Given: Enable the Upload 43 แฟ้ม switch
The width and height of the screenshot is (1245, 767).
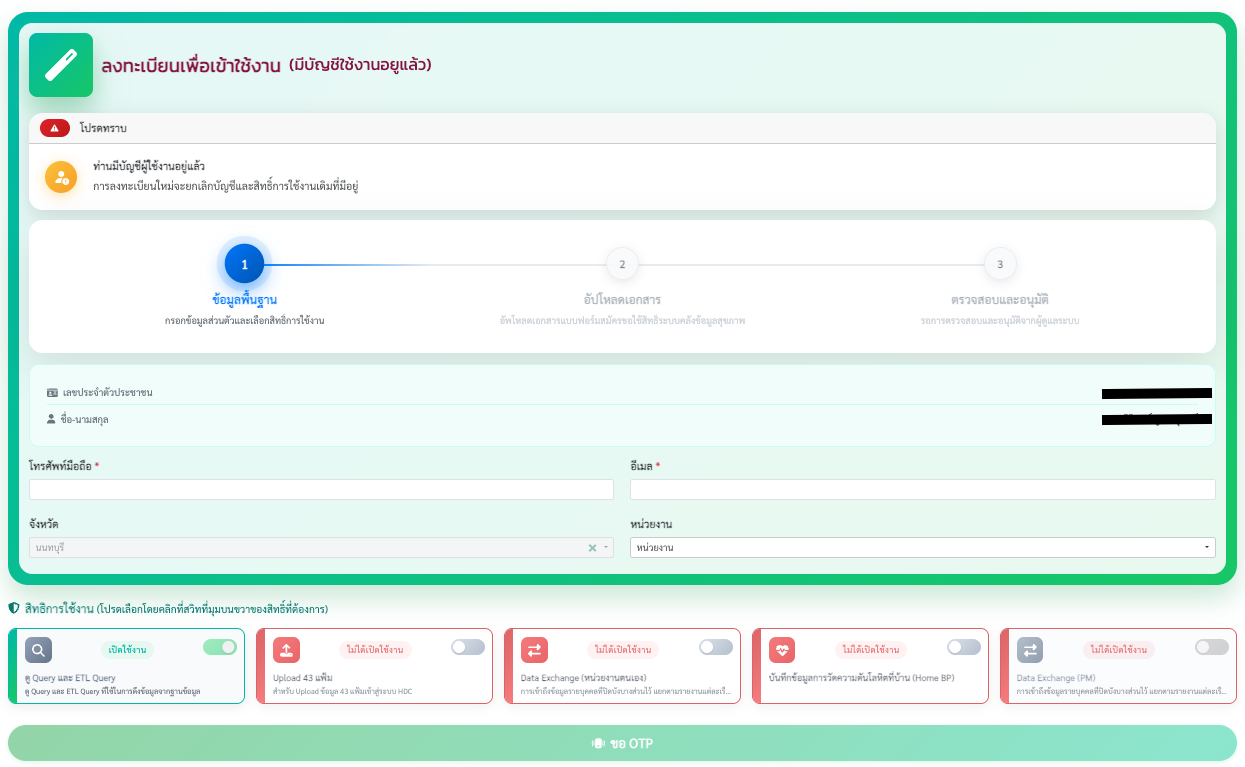Looking at the screenshot, I should pyautogui.click(x=468, y=647).
